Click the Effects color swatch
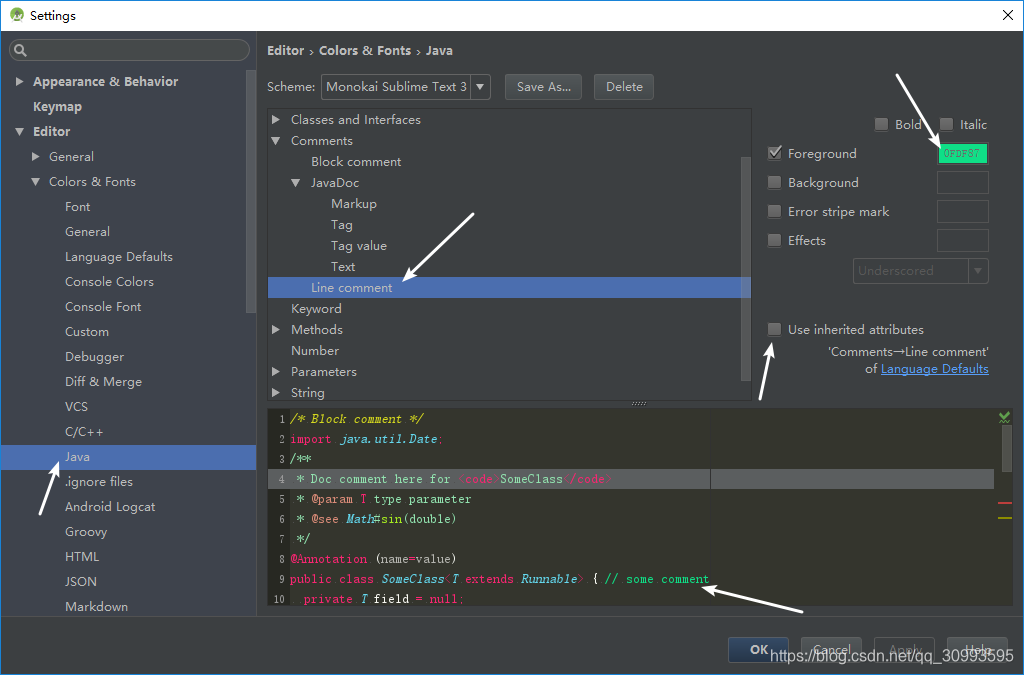 pos(963,240)
